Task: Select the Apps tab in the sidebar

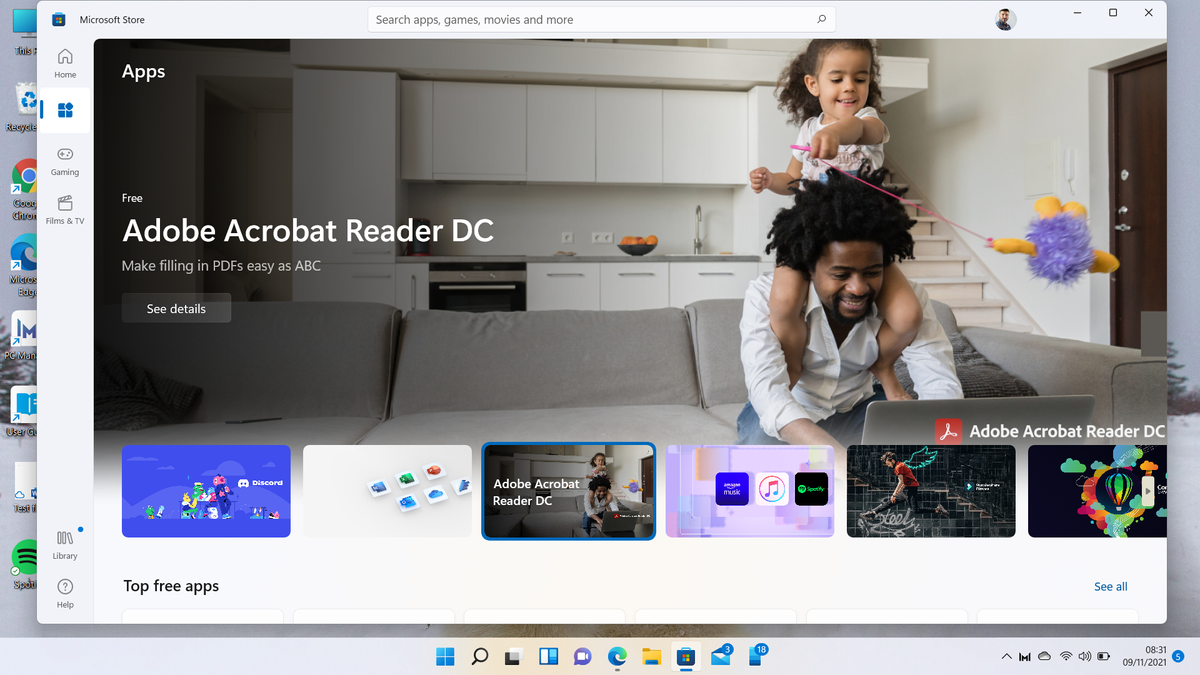Action: tap(64, 110)
